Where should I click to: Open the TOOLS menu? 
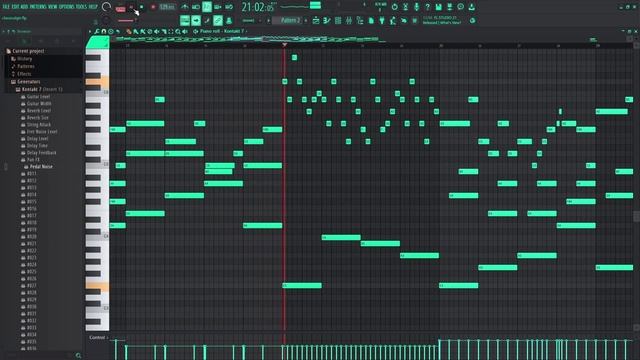[82, 7]
